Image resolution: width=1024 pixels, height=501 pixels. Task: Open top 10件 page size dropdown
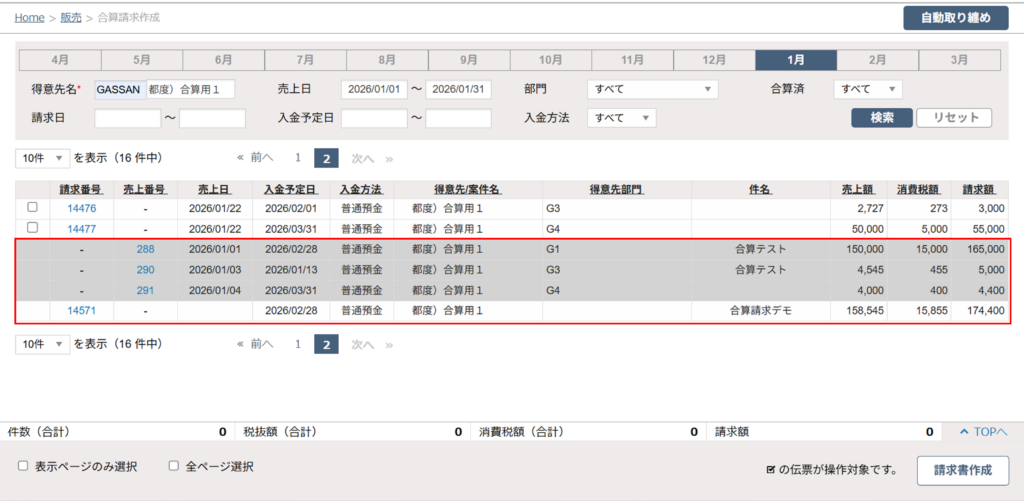click(43, 158)
